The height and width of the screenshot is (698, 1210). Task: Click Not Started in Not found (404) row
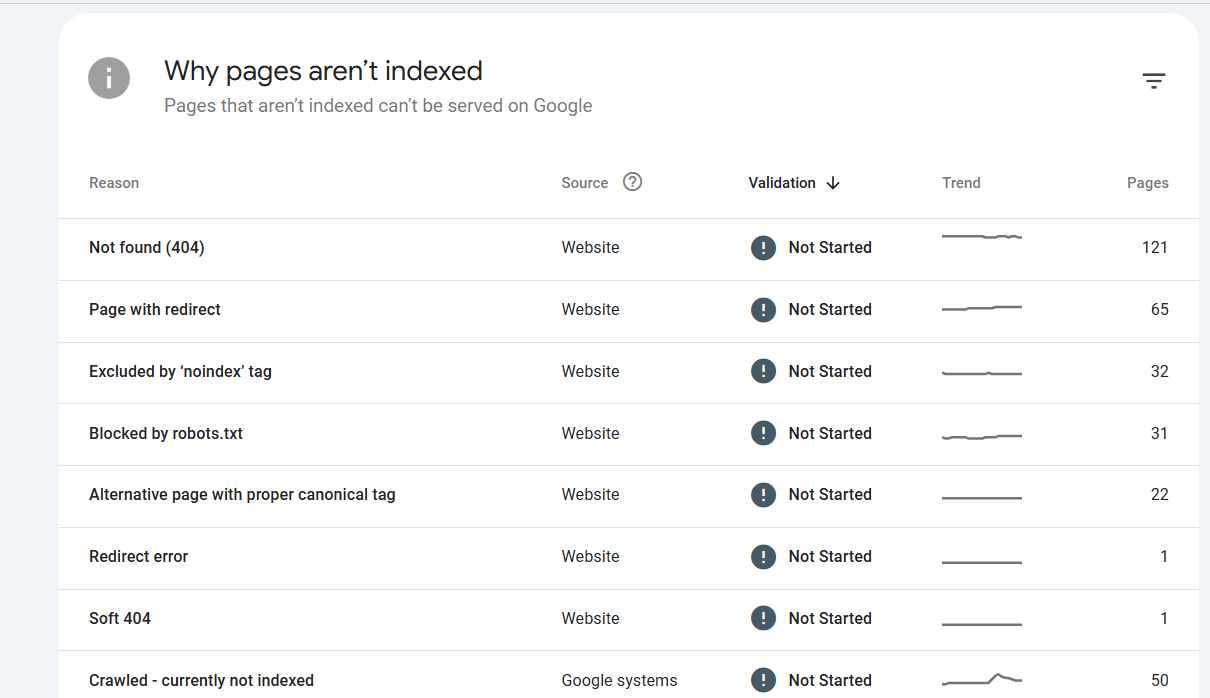[x=830, y=247]
